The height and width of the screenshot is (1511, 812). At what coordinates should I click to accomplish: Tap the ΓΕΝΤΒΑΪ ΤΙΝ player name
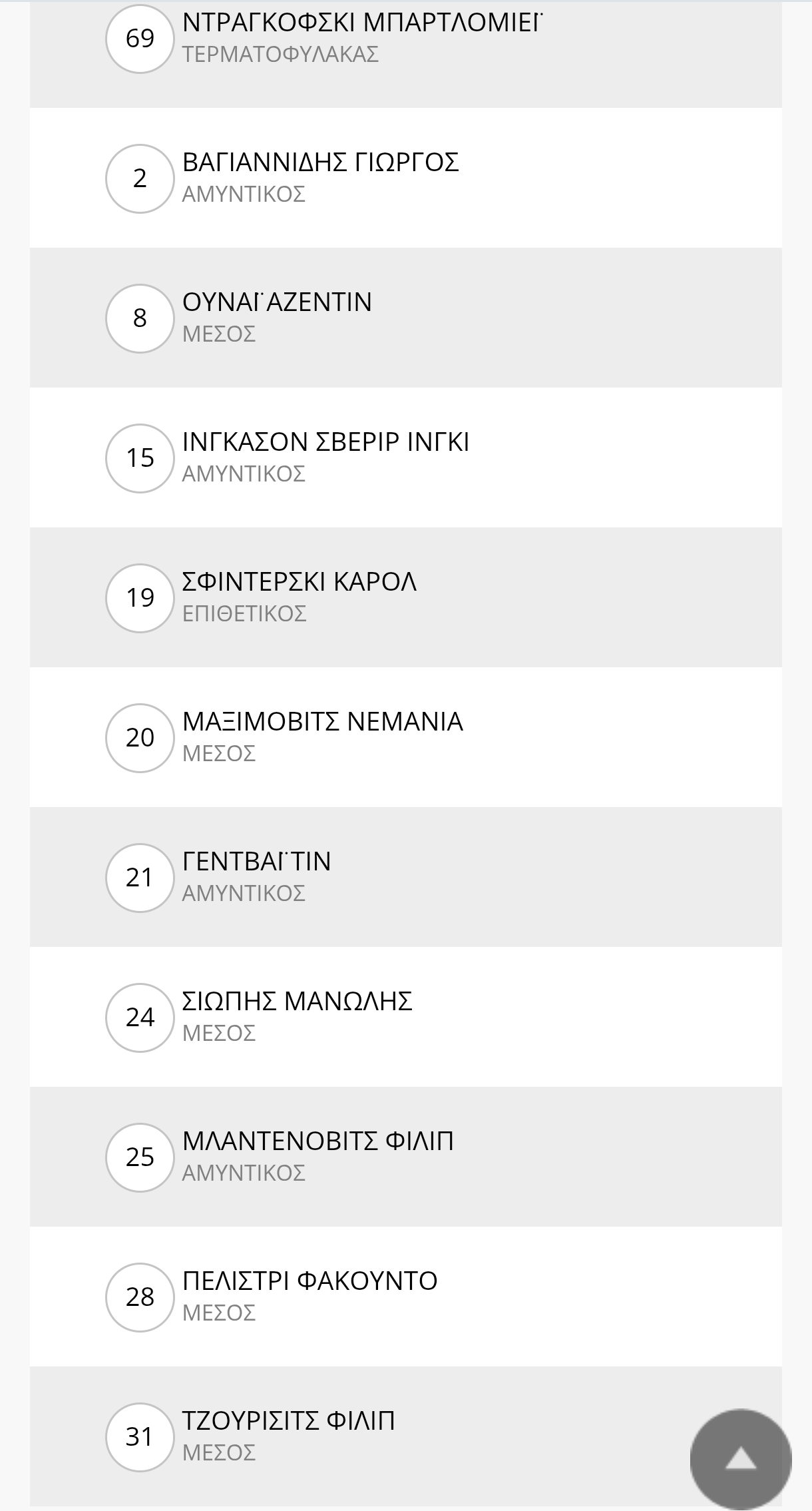256,862
